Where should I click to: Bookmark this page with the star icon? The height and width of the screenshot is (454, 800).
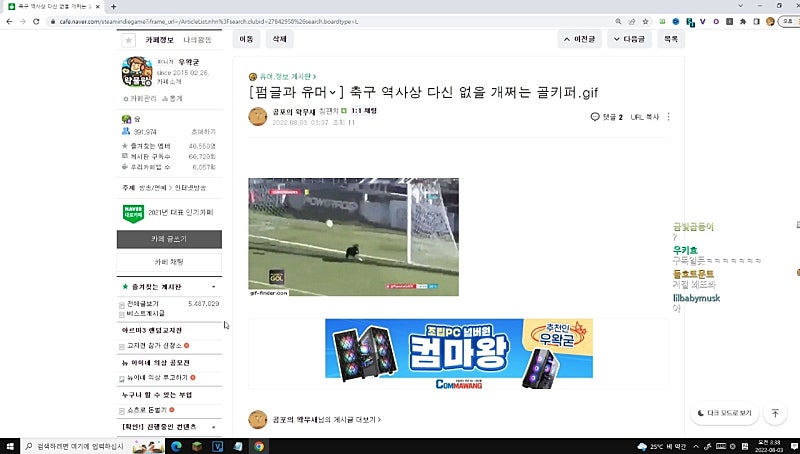click(645, 21)
